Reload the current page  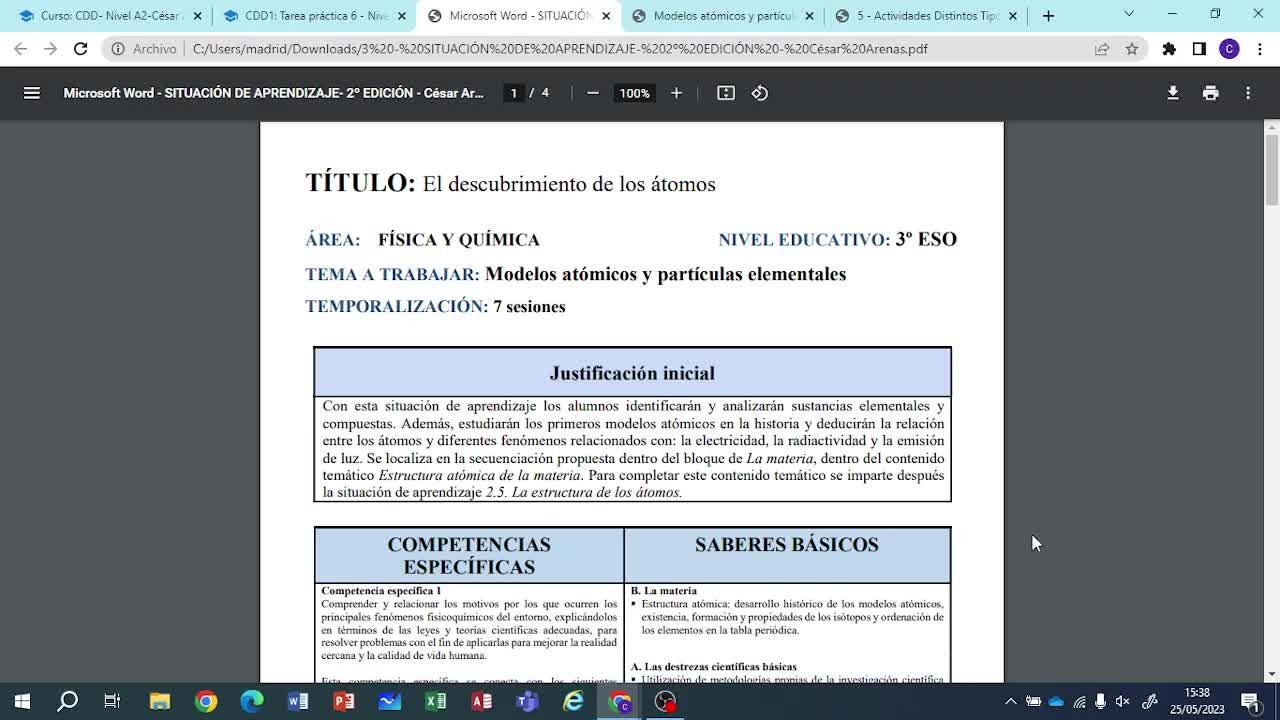pos(81,49)
